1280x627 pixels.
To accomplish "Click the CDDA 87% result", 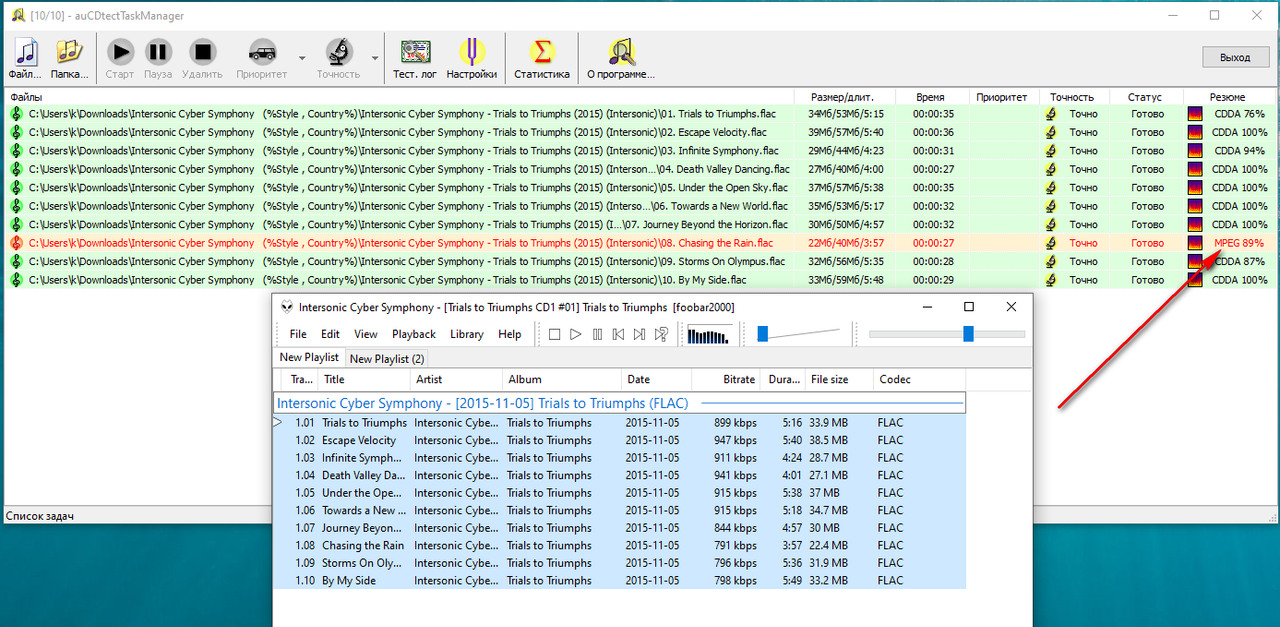I will (1239, 261).
